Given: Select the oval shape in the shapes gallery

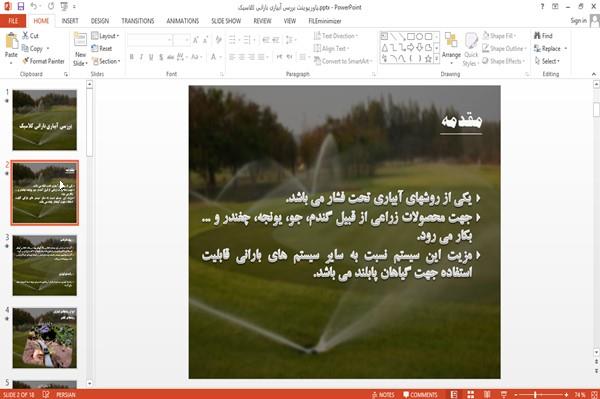Looking at the screenshot, I should tap(419, 37).
